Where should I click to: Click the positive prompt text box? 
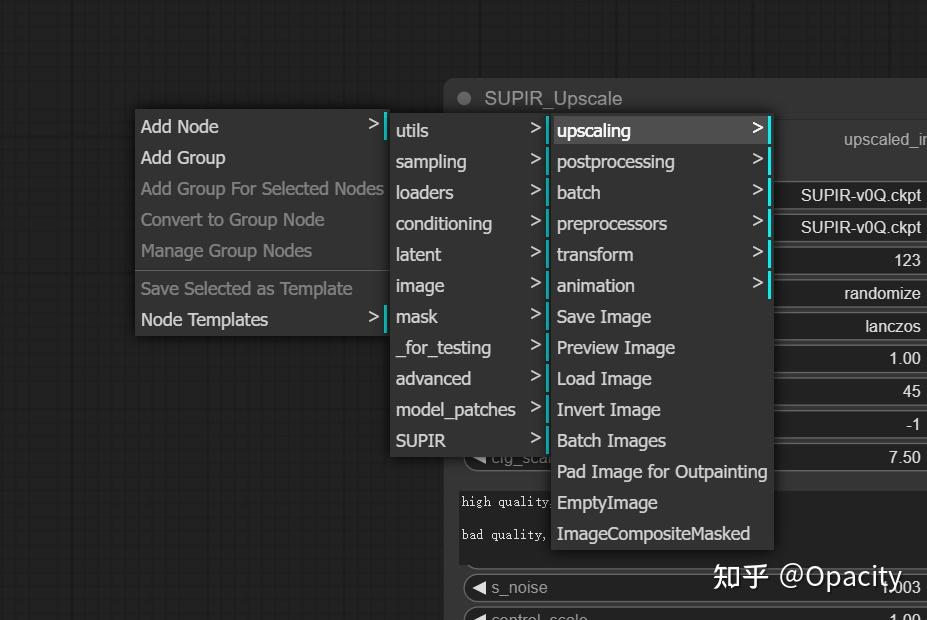pyautogui.click(x=505, y=502)
